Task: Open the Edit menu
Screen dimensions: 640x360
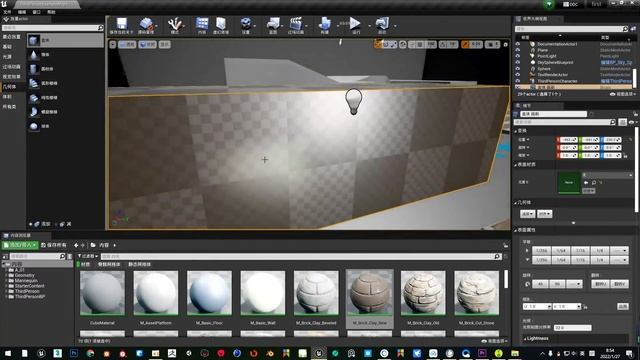Action: tap(22, 12)
